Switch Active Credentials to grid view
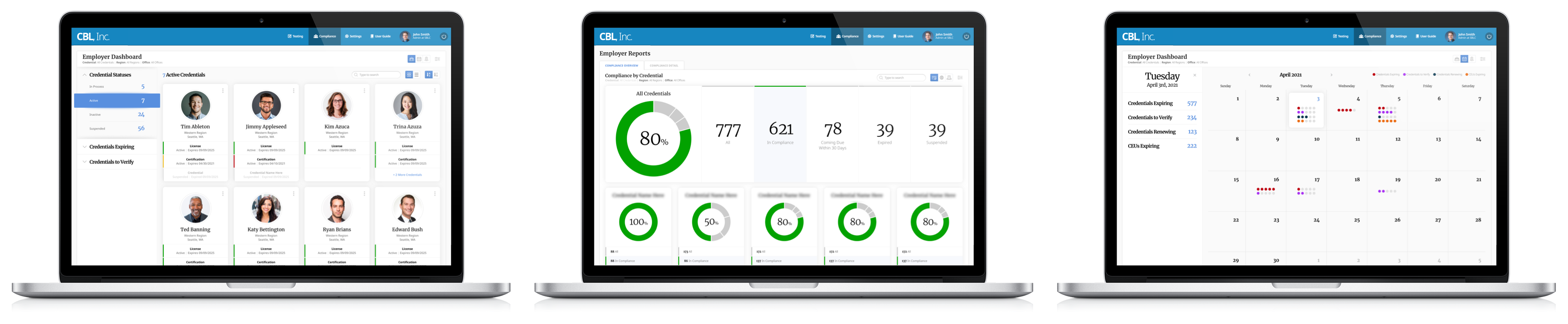Screen dimensions: 1568x324 pyautogui.click(x=409, y=75)
